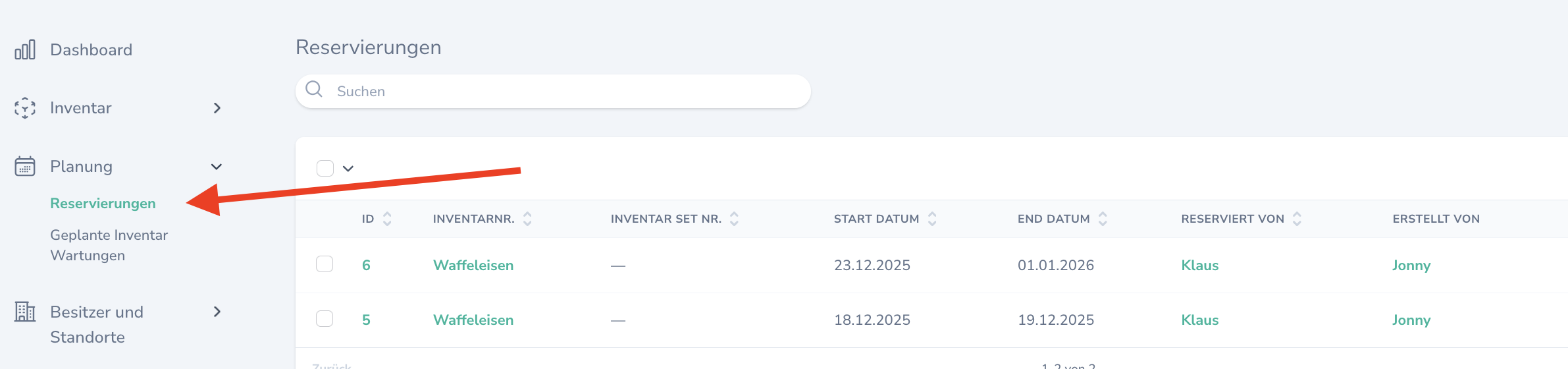The height and width of the screenshot is (369, 1568).
Task: Click the search magnifier icon
Action: [x=314, y=90]
